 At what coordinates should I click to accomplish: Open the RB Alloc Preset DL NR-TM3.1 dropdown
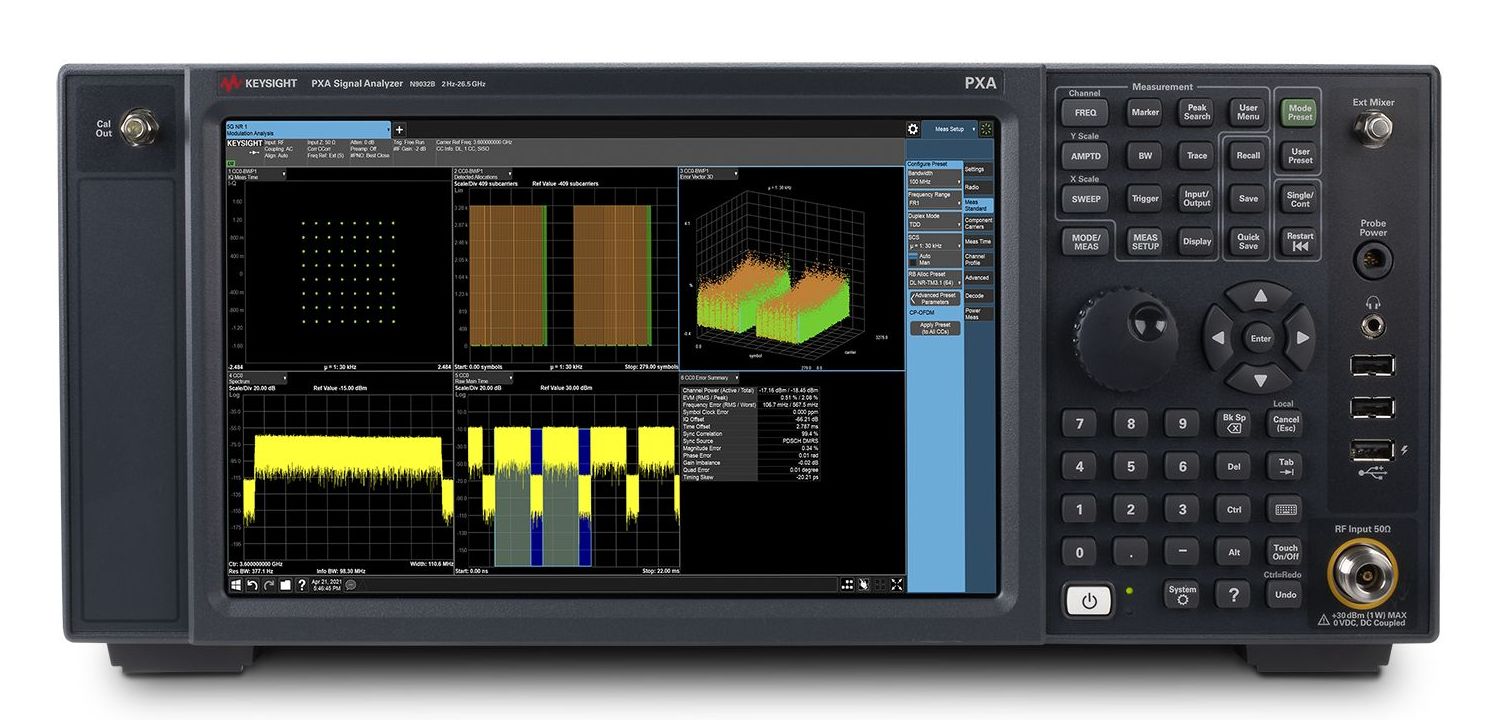934,278
